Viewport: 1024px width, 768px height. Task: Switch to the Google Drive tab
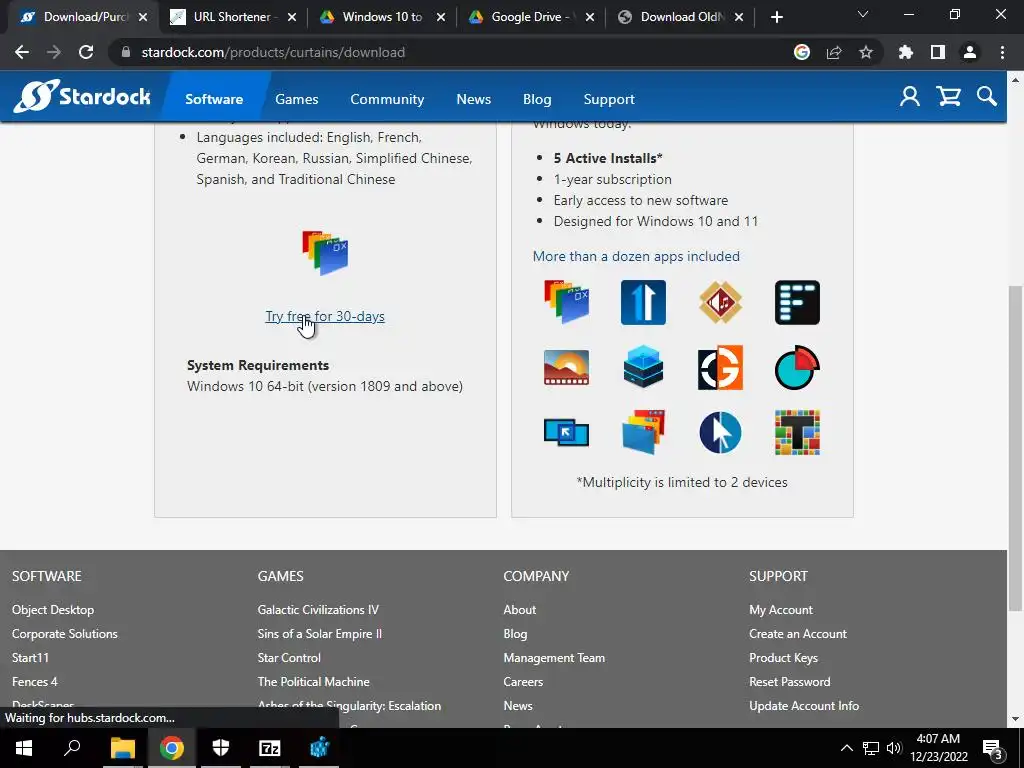(x=530, y=17)
